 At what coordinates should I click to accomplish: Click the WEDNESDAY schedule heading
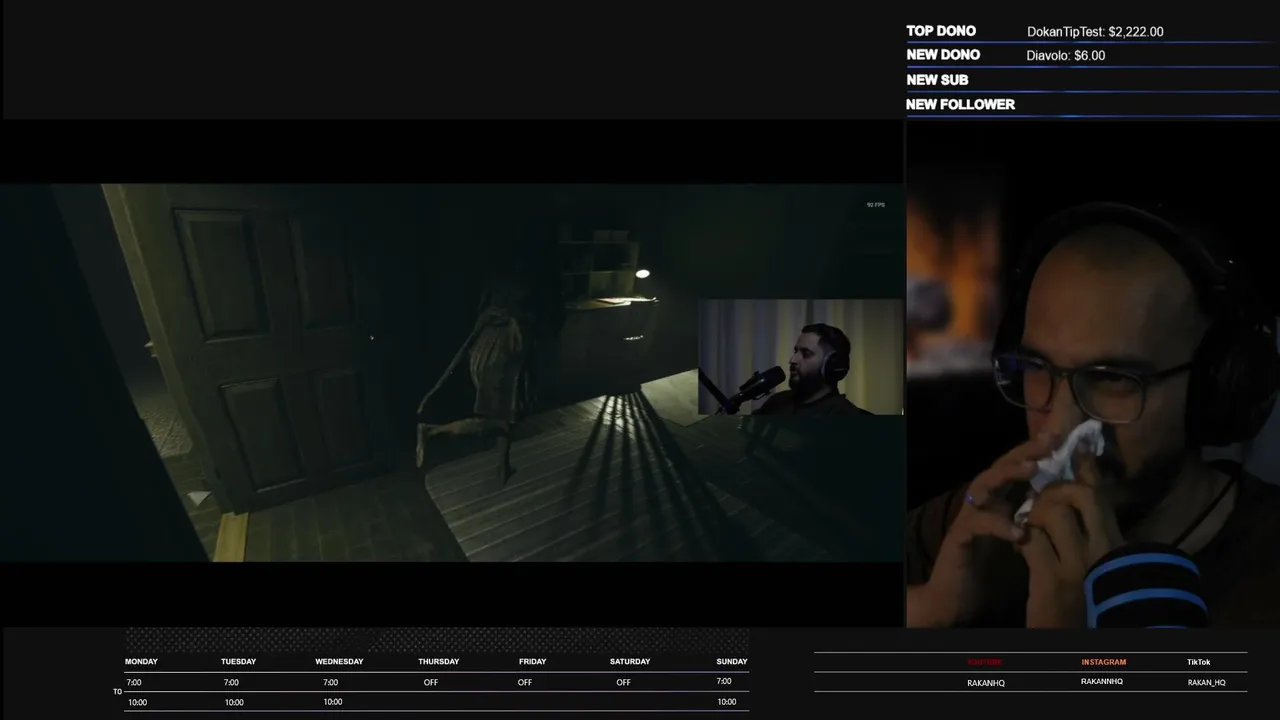coord(339,662)
